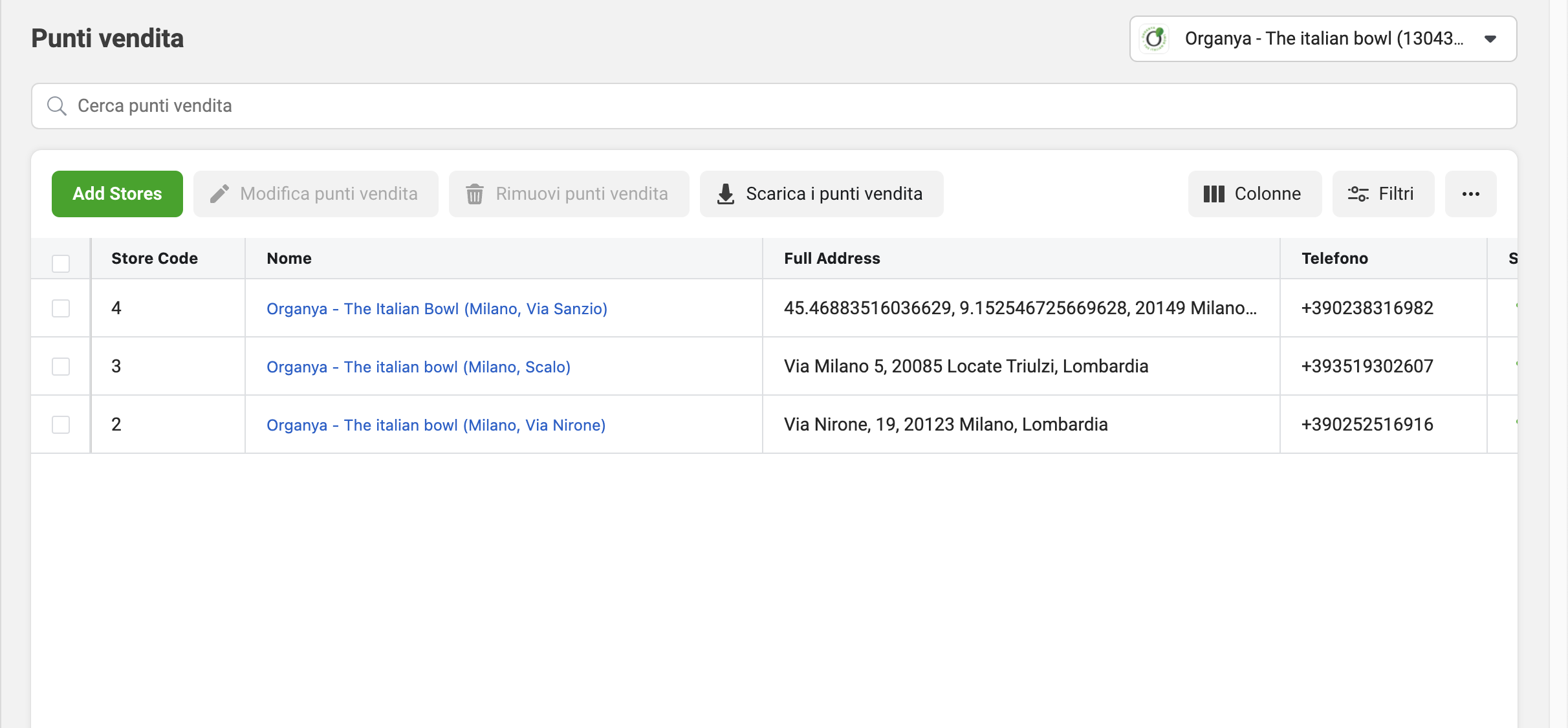Select checkbox for store code 4 row
Viewport: 1568px width, 728px height.
[x=61, y=308]
